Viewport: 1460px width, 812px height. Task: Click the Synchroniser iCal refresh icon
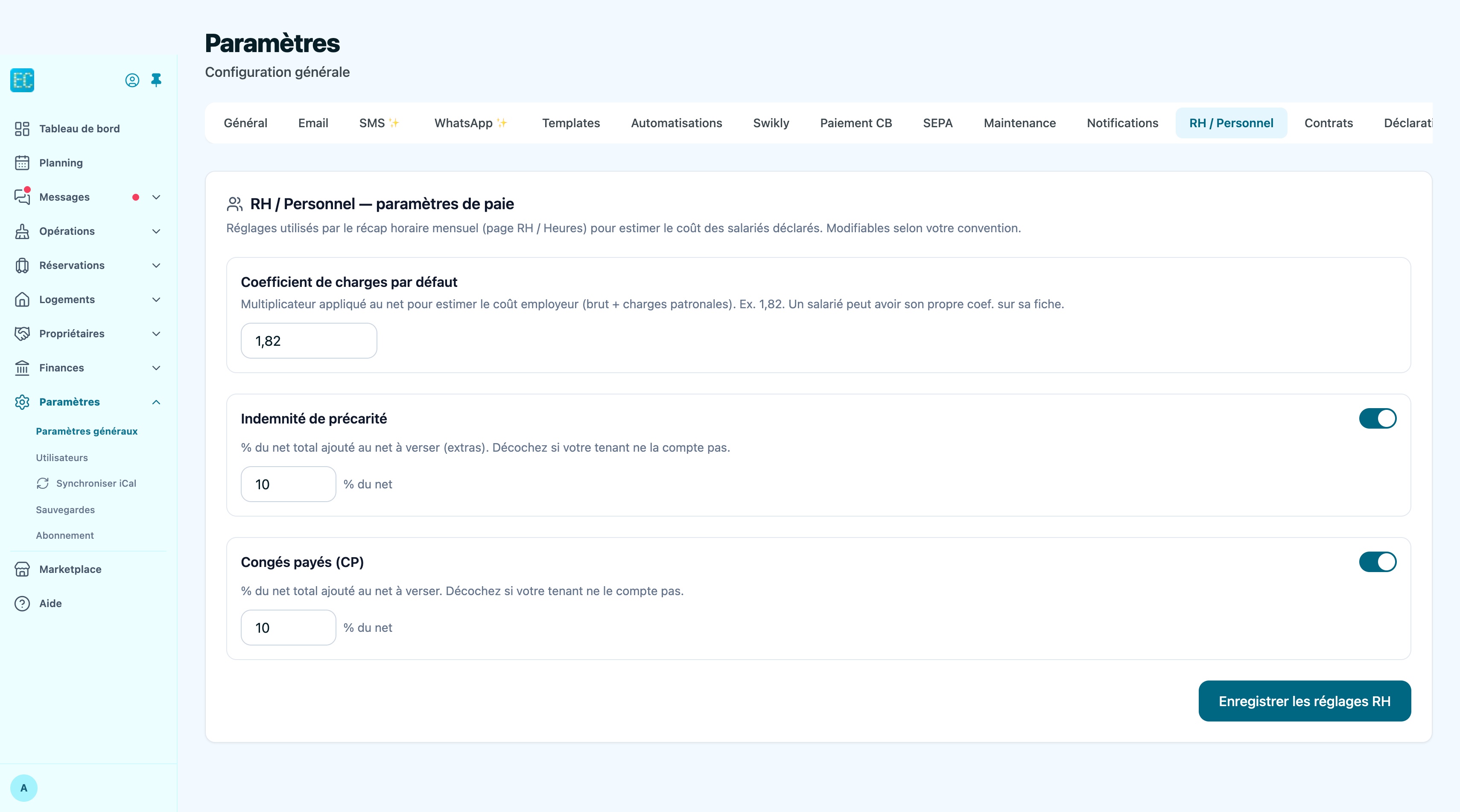[x=43, y=483]
